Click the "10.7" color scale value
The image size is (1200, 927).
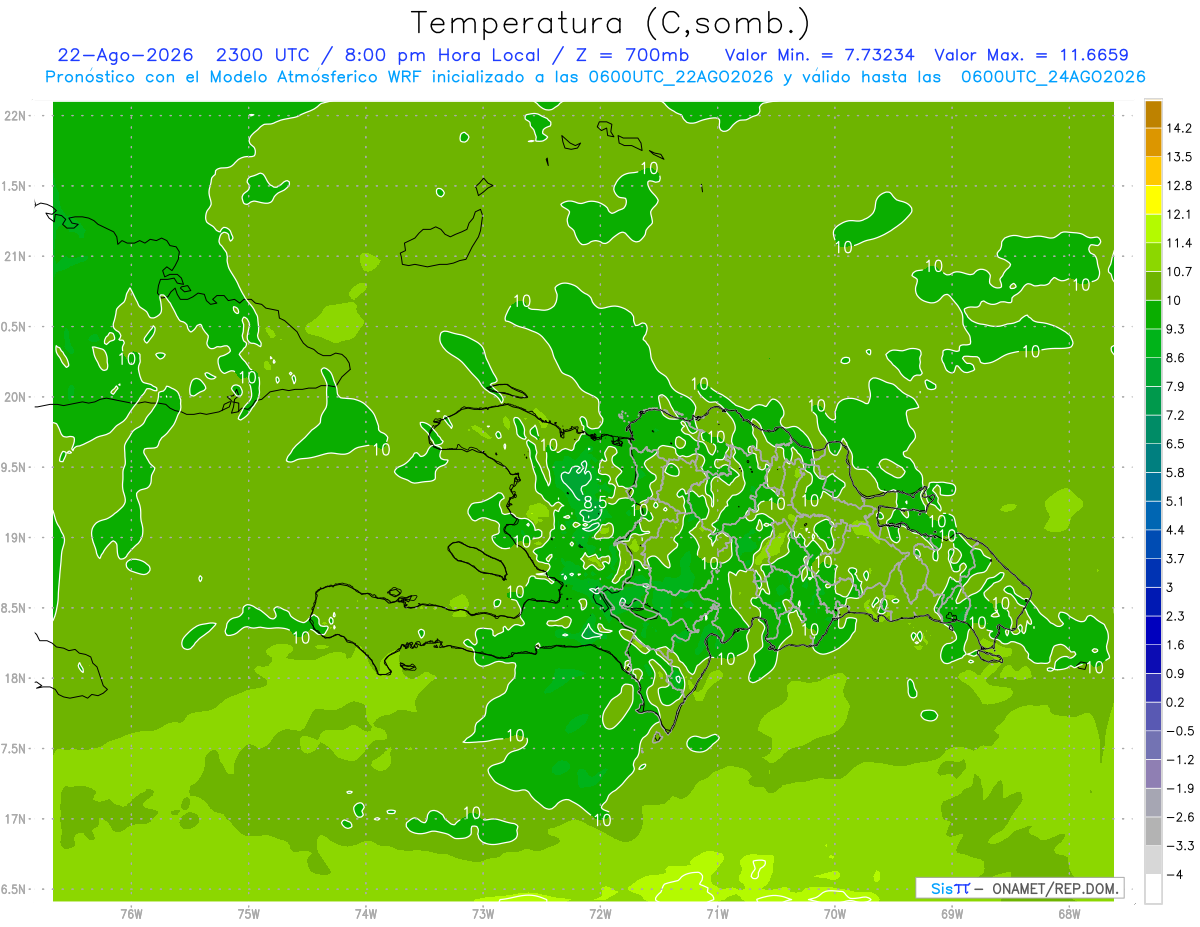pyautogui.click(x=1179, y=271)
